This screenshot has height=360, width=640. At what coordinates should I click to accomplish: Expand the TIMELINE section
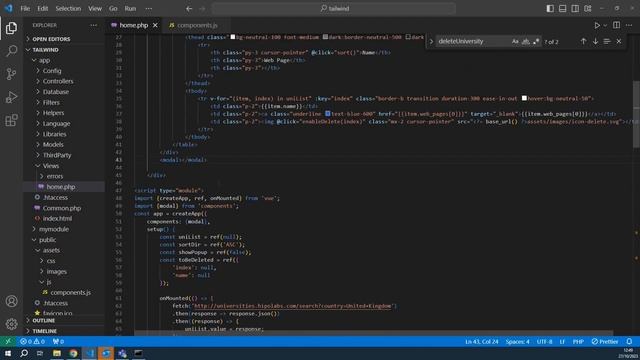pos(44,331)
